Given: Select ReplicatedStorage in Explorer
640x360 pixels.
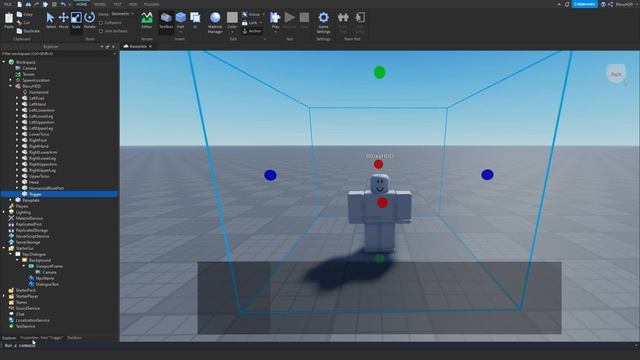Looking at the screenshot, I should pos(32,230).
